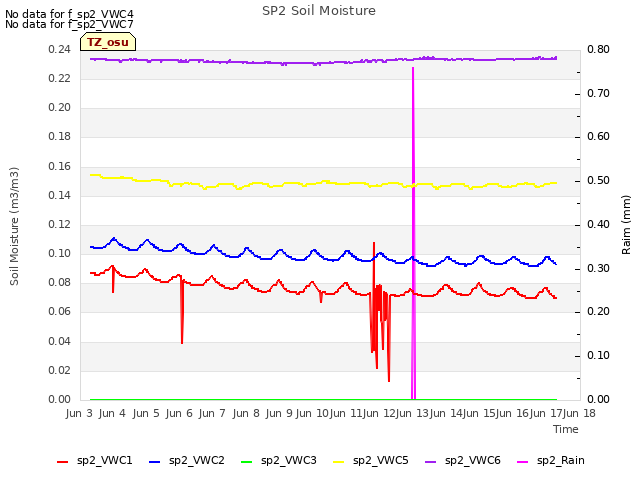Click the Time x-axis label

[x=566, y=429]
